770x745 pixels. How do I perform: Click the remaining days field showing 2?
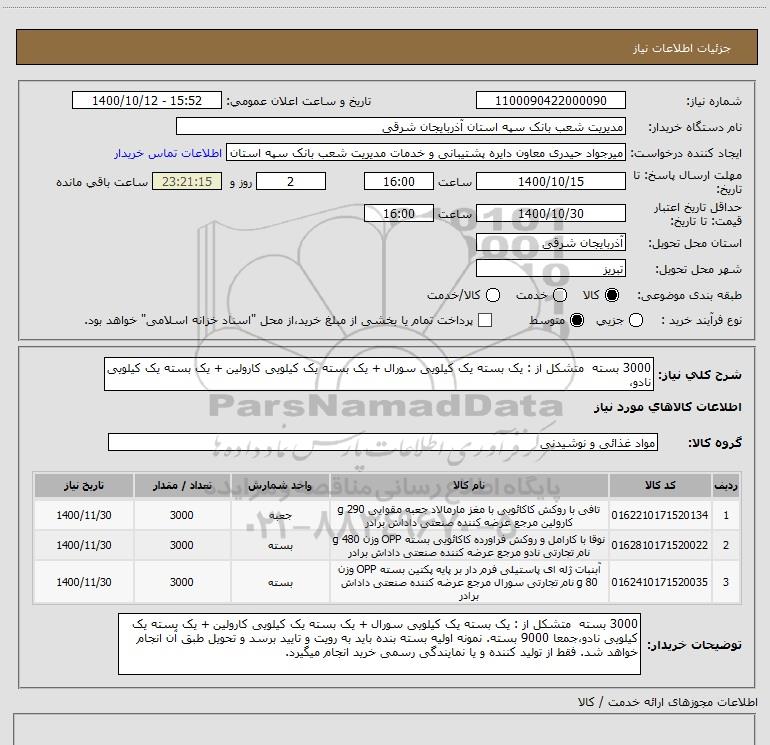coord(291,182)
